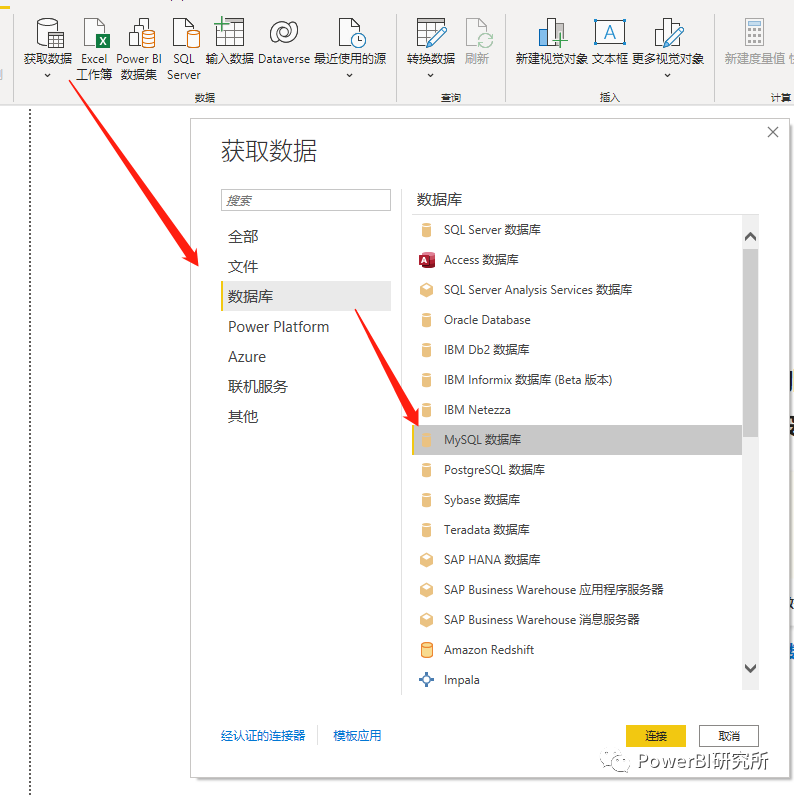Expand the 获取数据 dropdown arrow
Screen dimensions: 794x795
click(48, 76)
